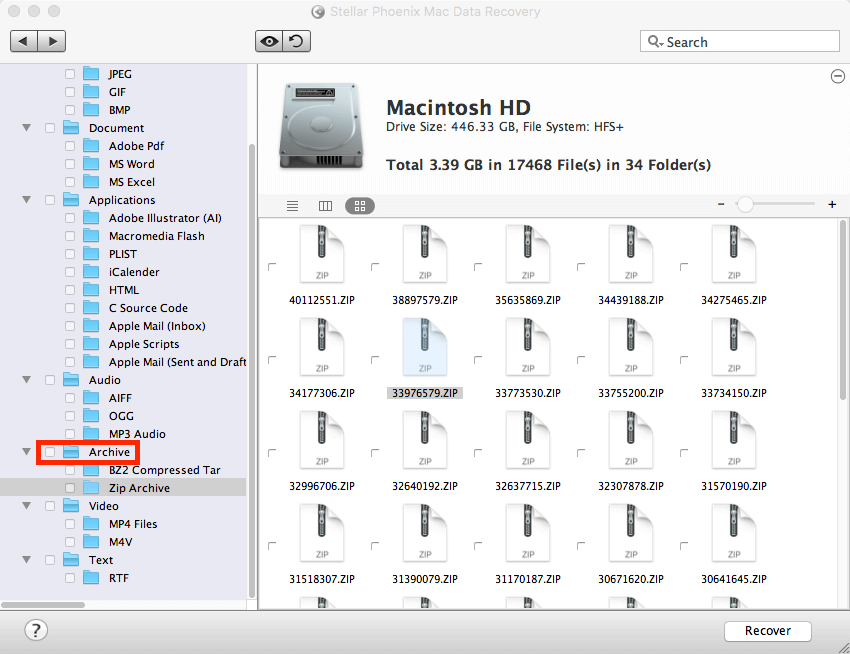Select the 33755200.ZIP file icon
850x654 pixels.
click(631, 347)
